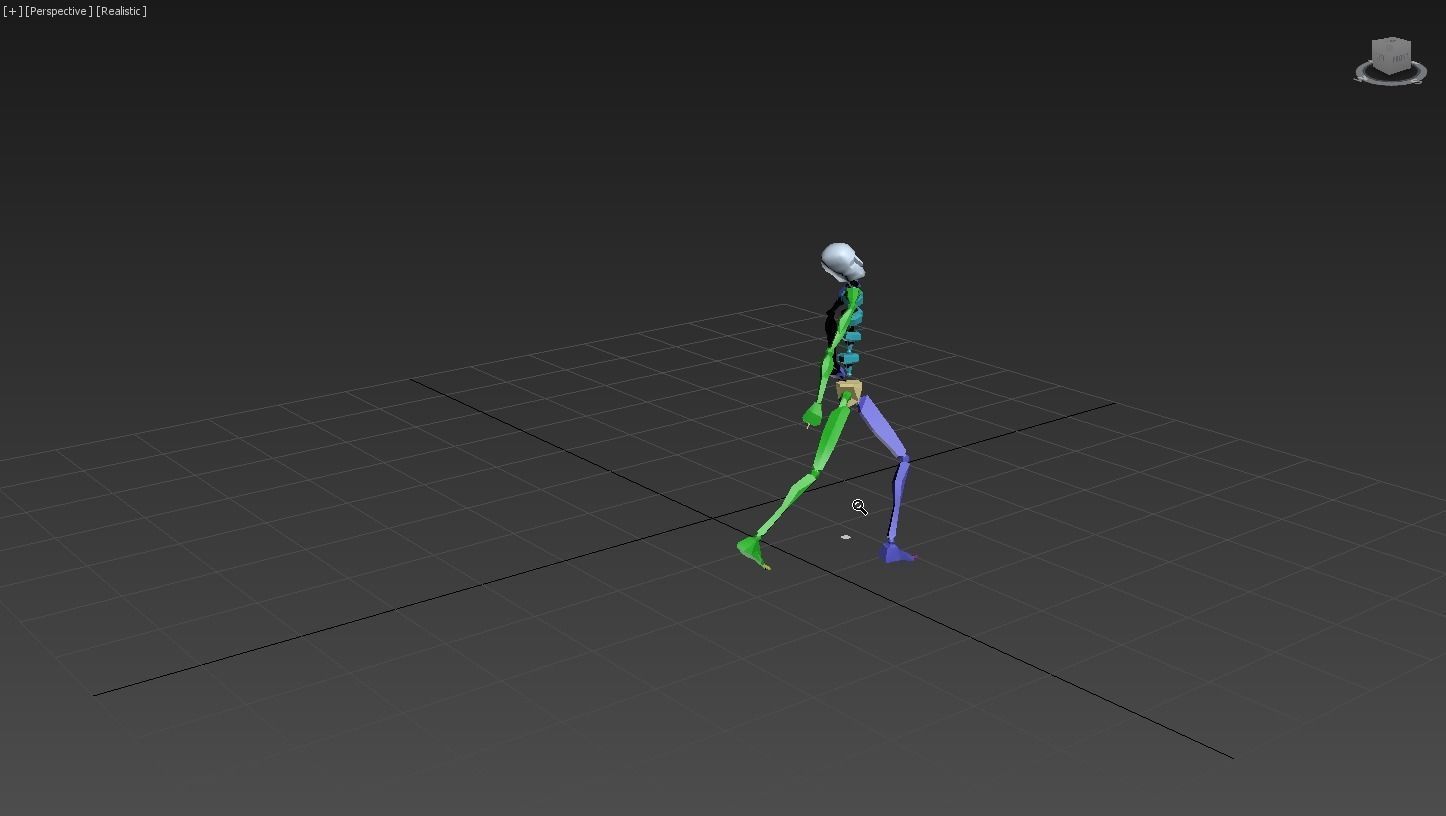Select the green foot of the biped
The height and width of the screenshot is (816, 1446).
tap(753, 550)
